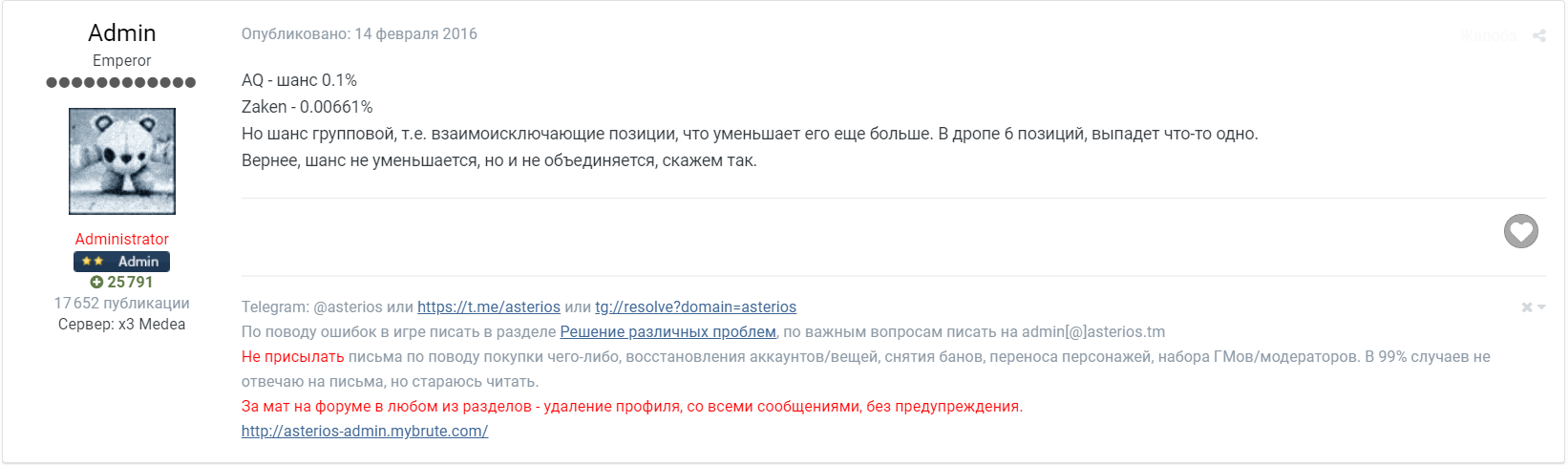The height and width of the screenshot is (465, 1568).
Task: Open the tg://resolve?domain=asterios link
Action: 695,307
